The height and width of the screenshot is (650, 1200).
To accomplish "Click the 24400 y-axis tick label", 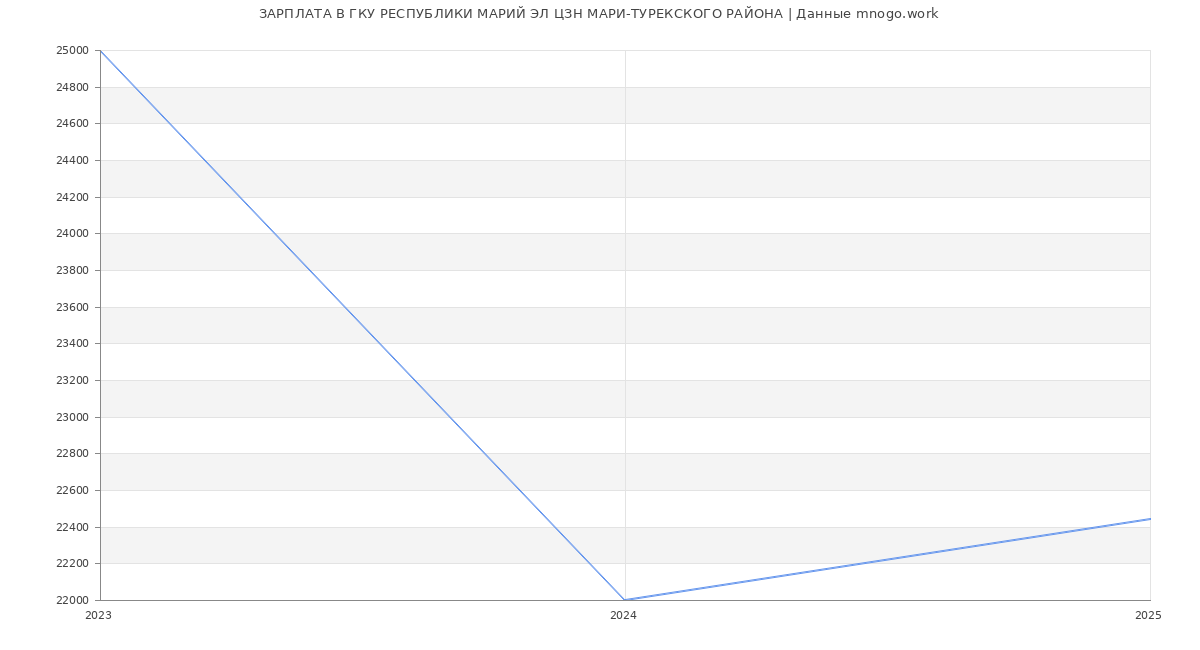I will click(x=72, y=161).
